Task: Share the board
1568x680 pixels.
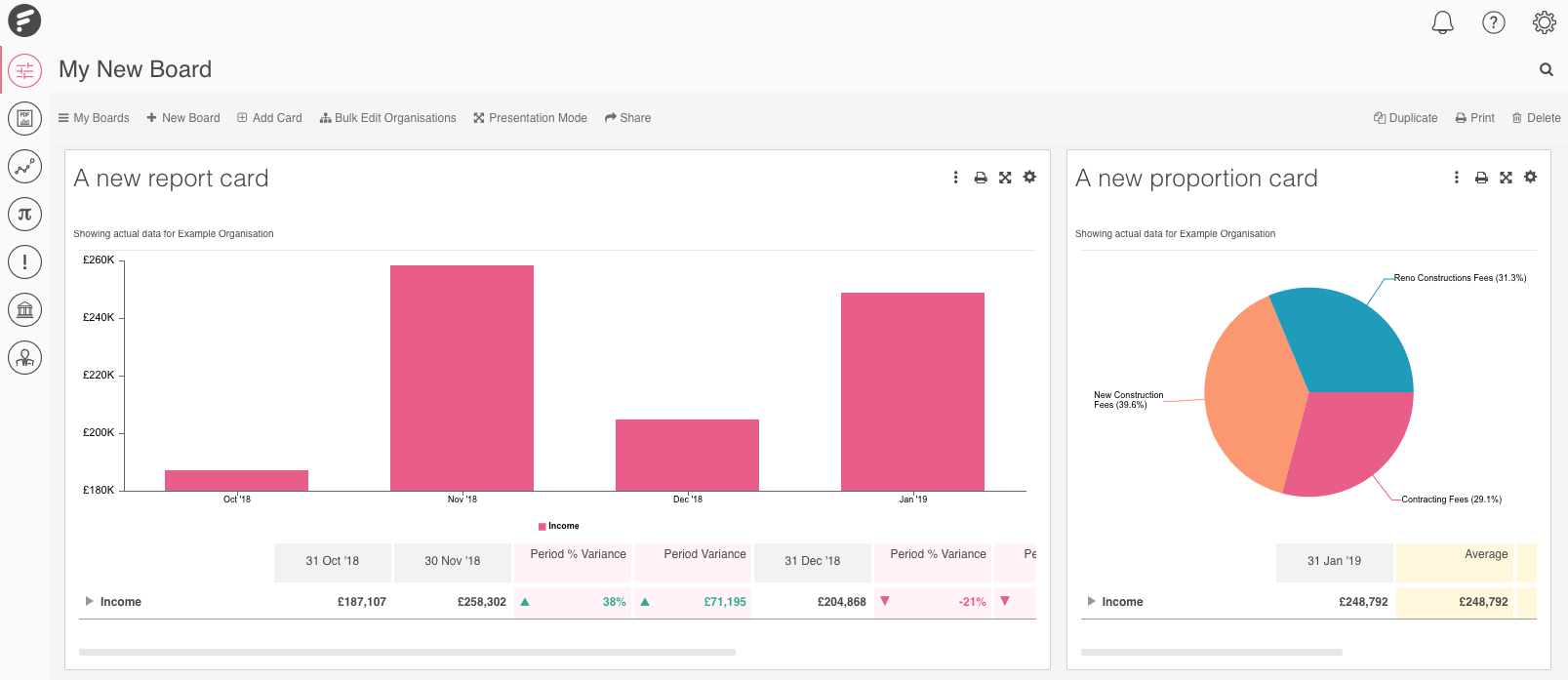Action: pyautogui.click(x=627, y=118)
